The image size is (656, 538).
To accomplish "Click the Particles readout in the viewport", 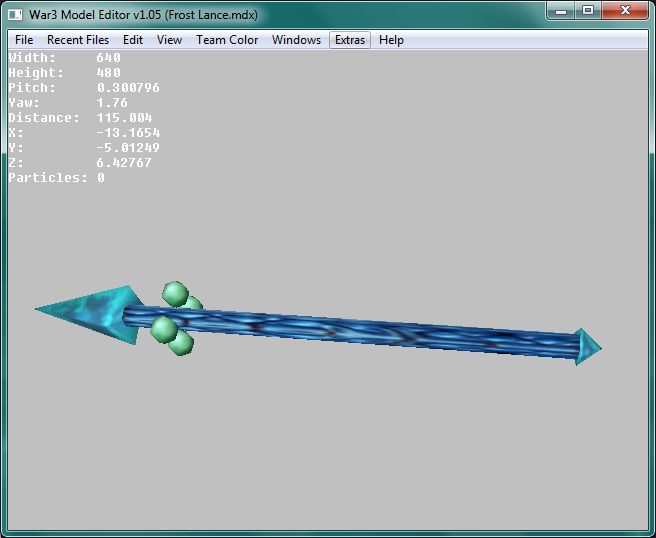I will 56,178.
